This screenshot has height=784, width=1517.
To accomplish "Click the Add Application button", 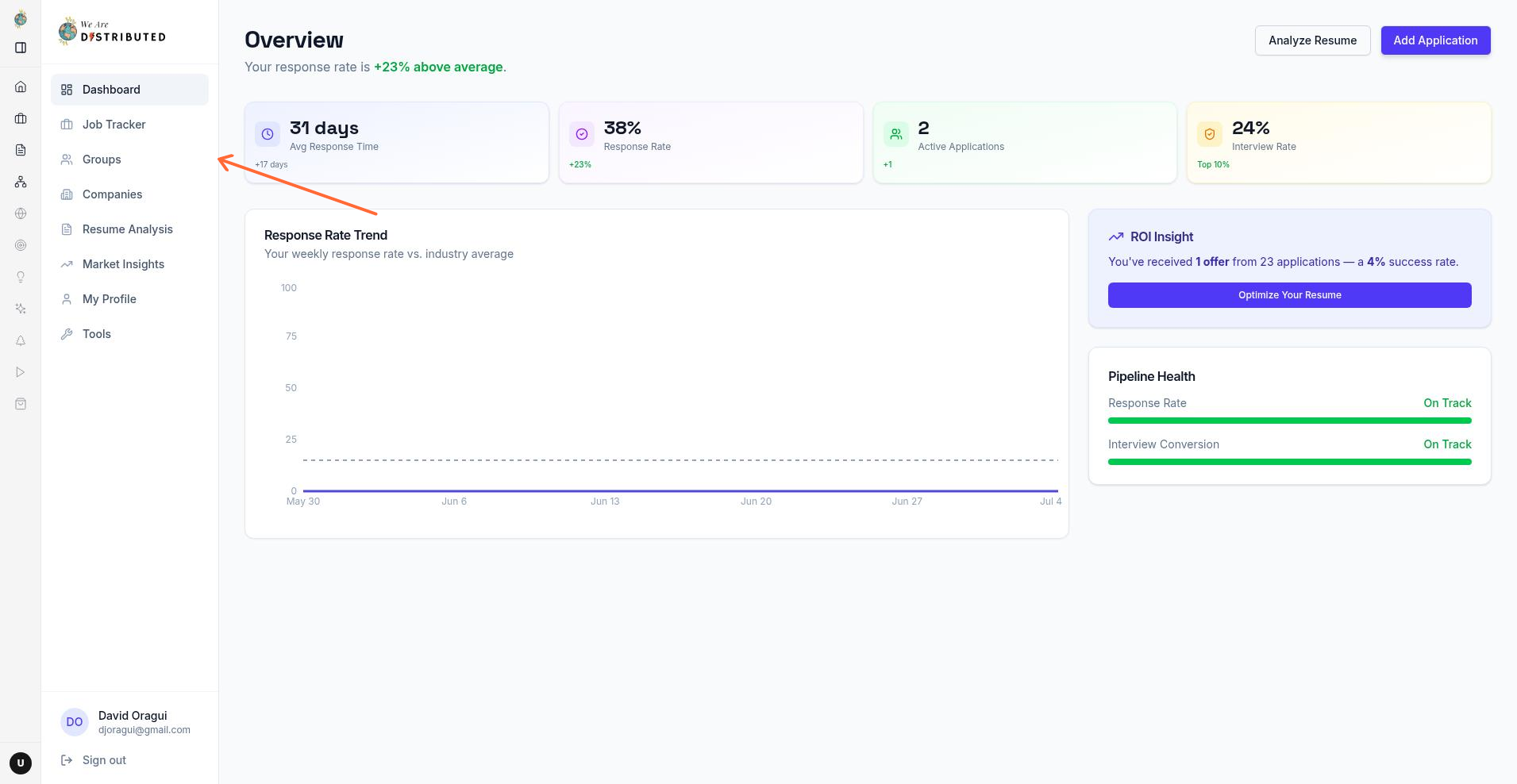I will point(1435,40).
